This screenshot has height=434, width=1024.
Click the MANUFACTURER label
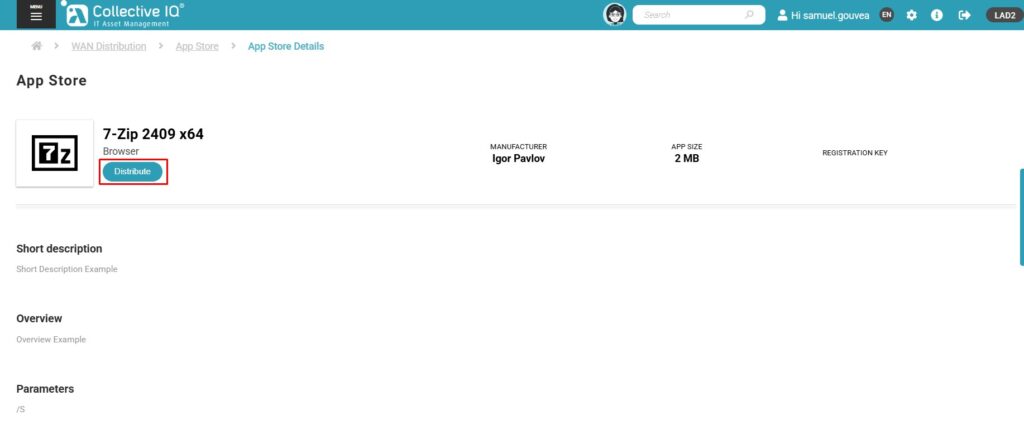[x=519, y=147]
